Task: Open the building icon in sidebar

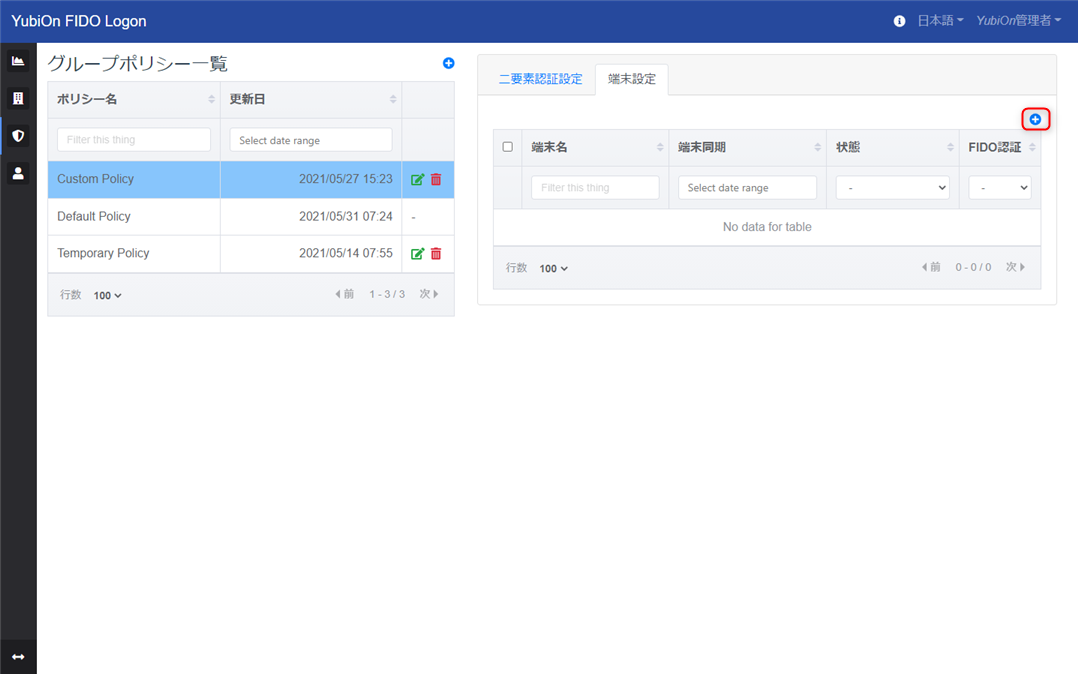Action: pos(18,98)
